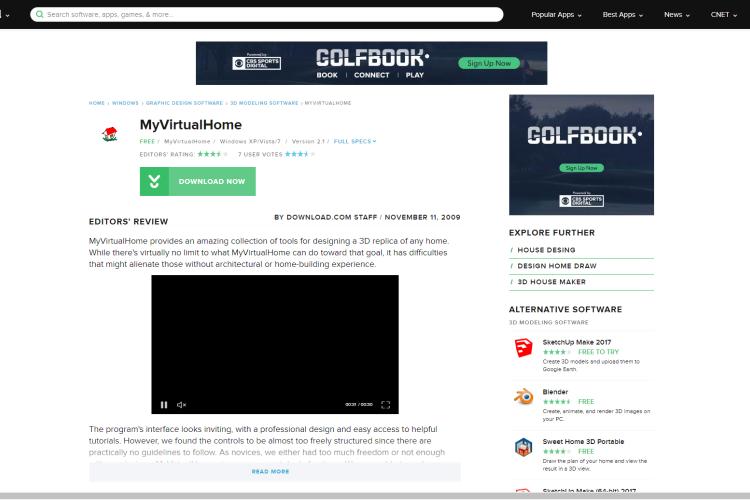The image size is (750, 500).
Task: Click Sign Up Now in top banner
Action: tap(489, 63)
